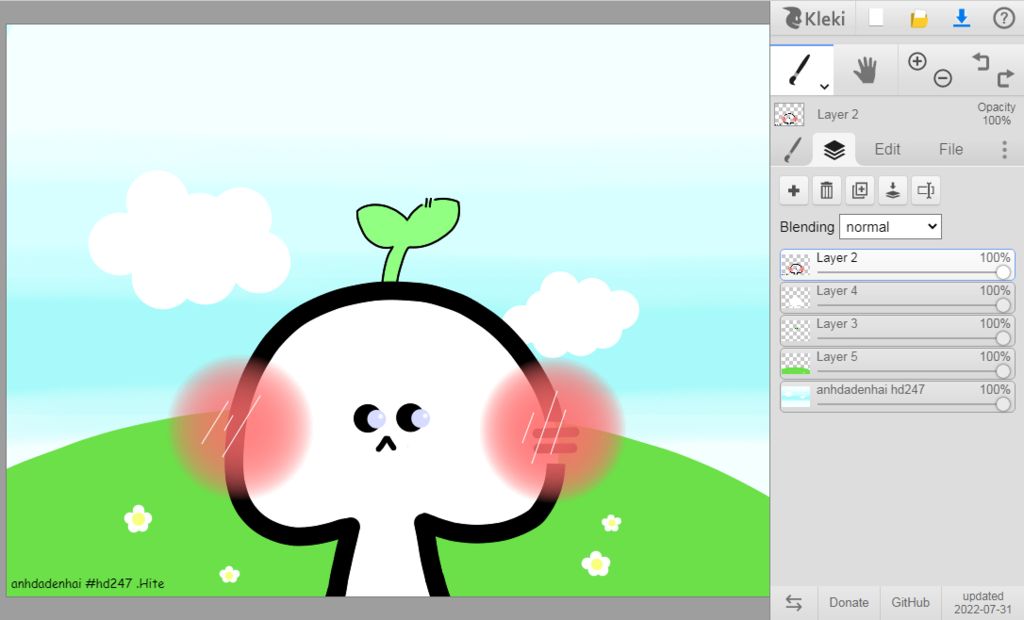Open the Blending mode dropdown
This screenshot has height=620, width=1024.
890,227
